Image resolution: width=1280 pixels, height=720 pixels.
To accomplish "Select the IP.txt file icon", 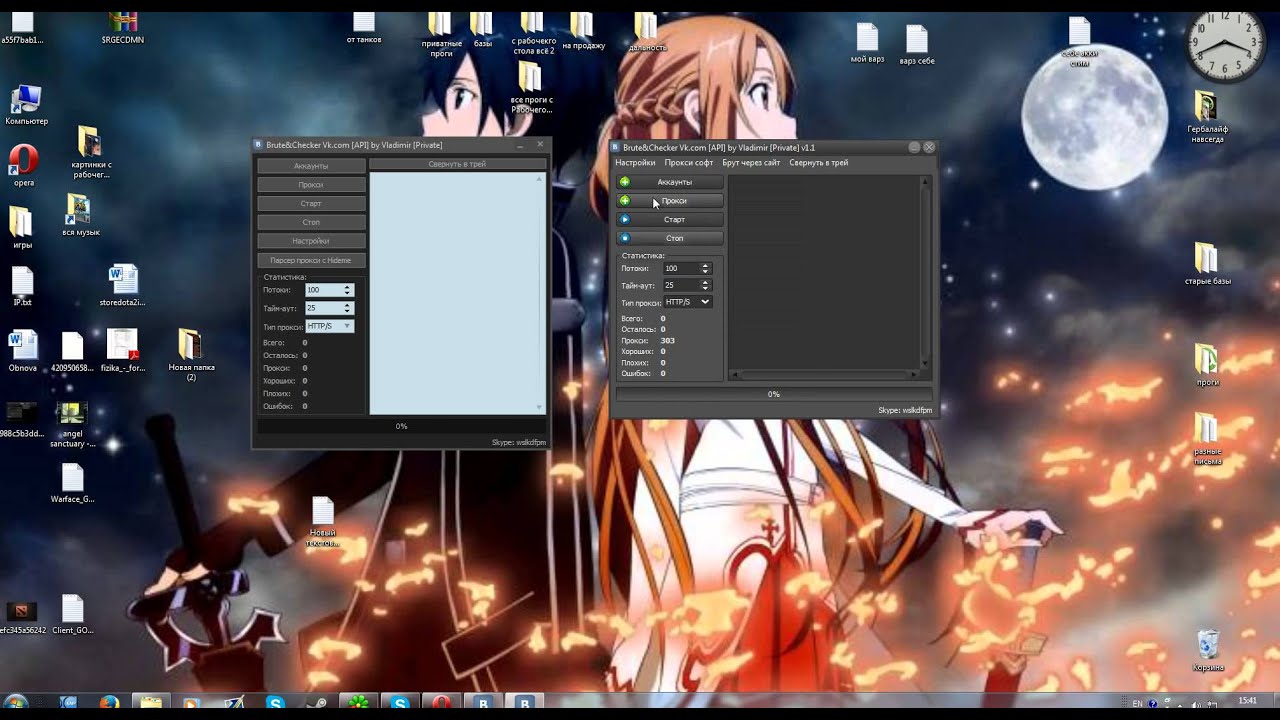I will tap(22, 287).
